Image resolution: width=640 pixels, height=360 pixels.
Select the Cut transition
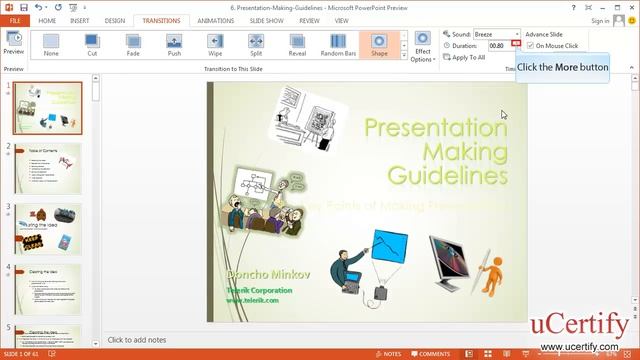pyautogui.click(x=92, y=45)
